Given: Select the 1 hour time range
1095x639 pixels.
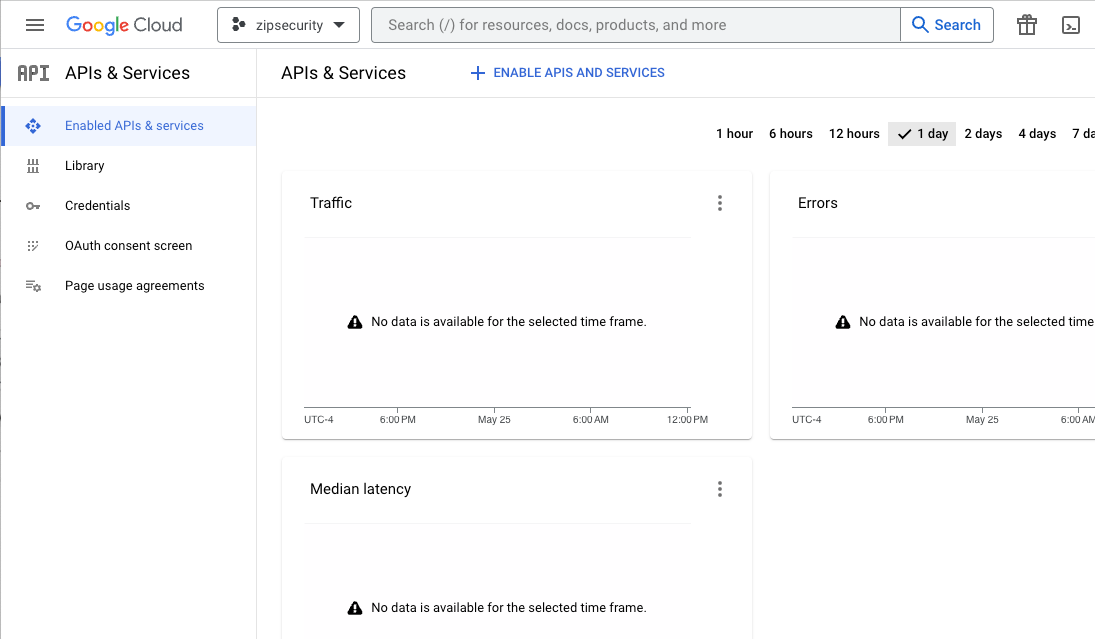Looking at the screenshot, I should pos(734,134).
